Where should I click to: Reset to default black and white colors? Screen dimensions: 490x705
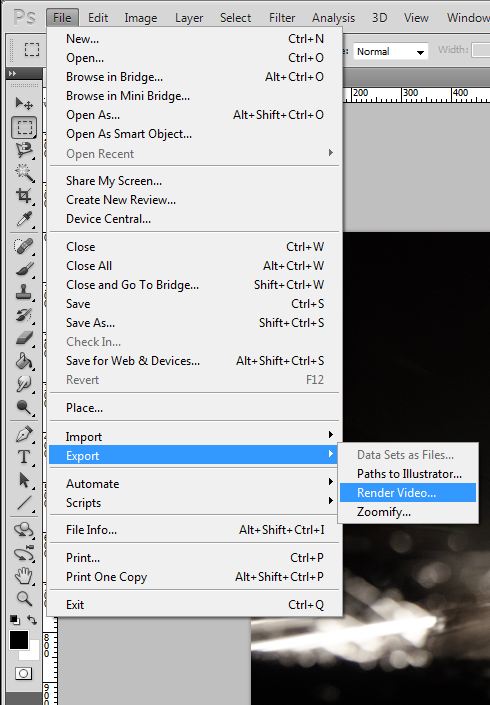(x=14, y=620)
